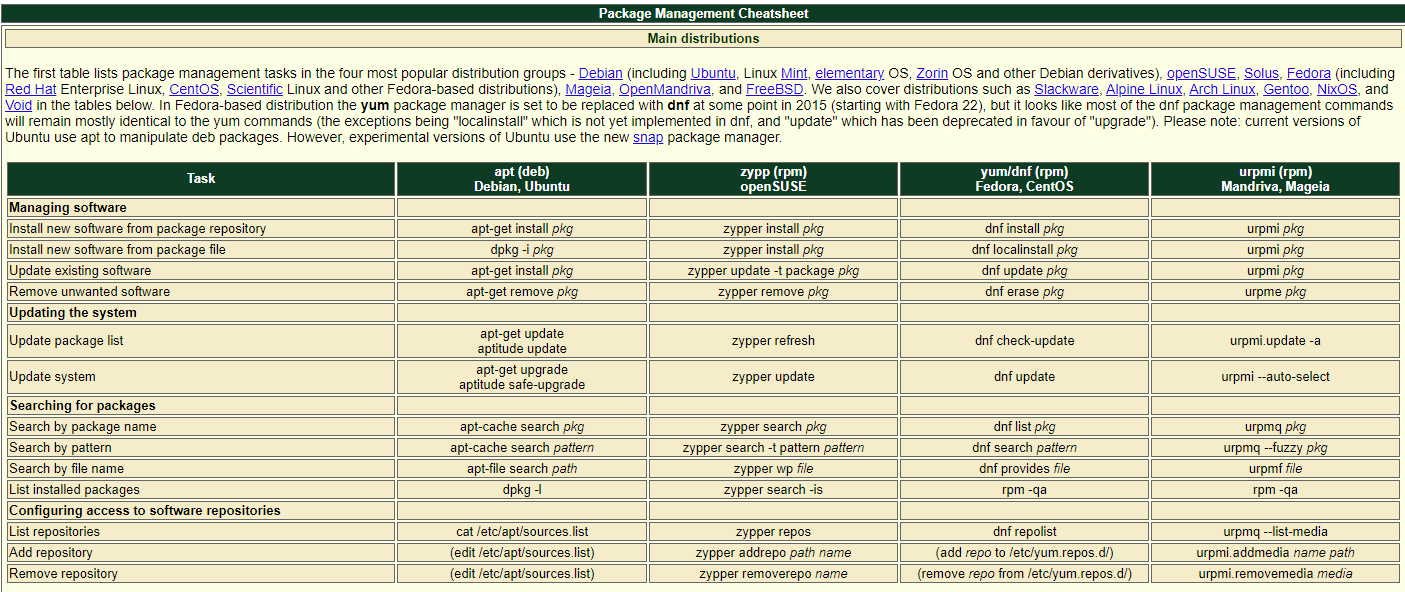Select the urpmi.update -a cell
Screen dimensions: 1405x592
click(x=1275, y=341)
